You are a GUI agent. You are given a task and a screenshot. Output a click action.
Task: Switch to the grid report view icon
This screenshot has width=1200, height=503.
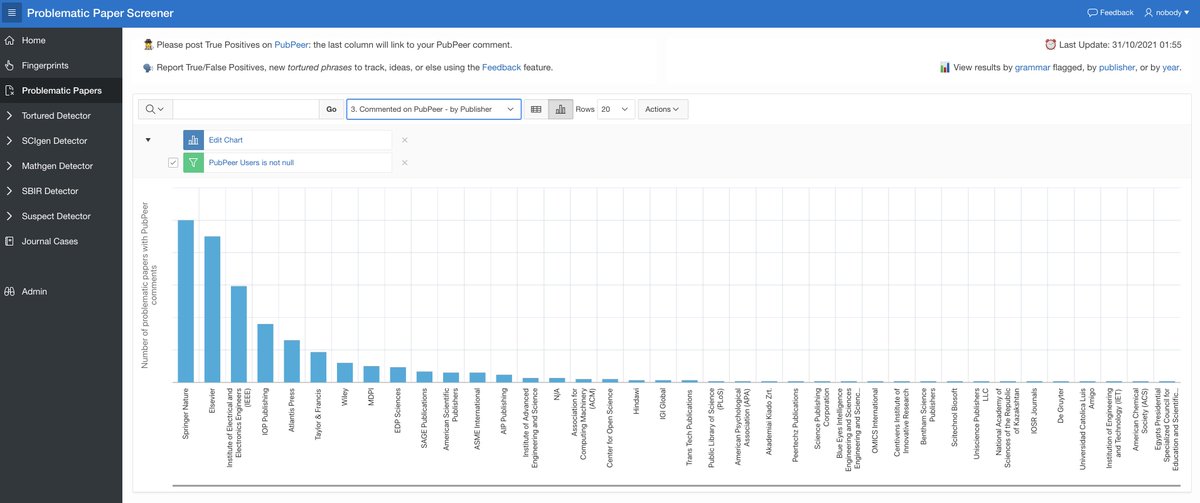pos(536,109)
